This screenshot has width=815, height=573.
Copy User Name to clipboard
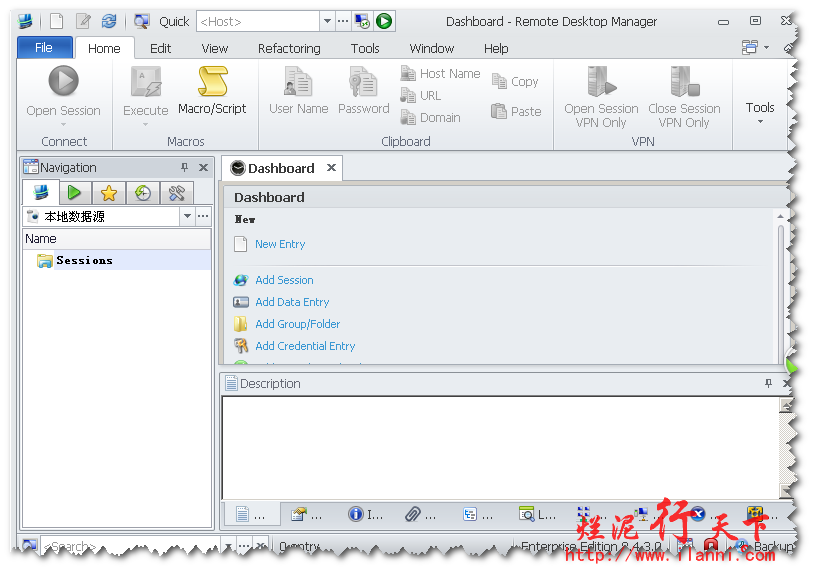[x=298, y=90]
